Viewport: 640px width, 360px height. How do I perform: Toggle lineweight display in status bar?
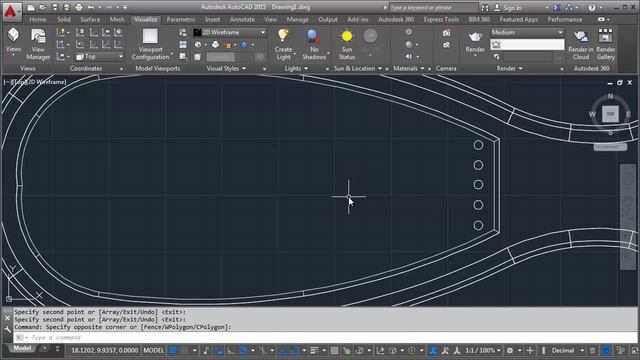coord(314,350)
